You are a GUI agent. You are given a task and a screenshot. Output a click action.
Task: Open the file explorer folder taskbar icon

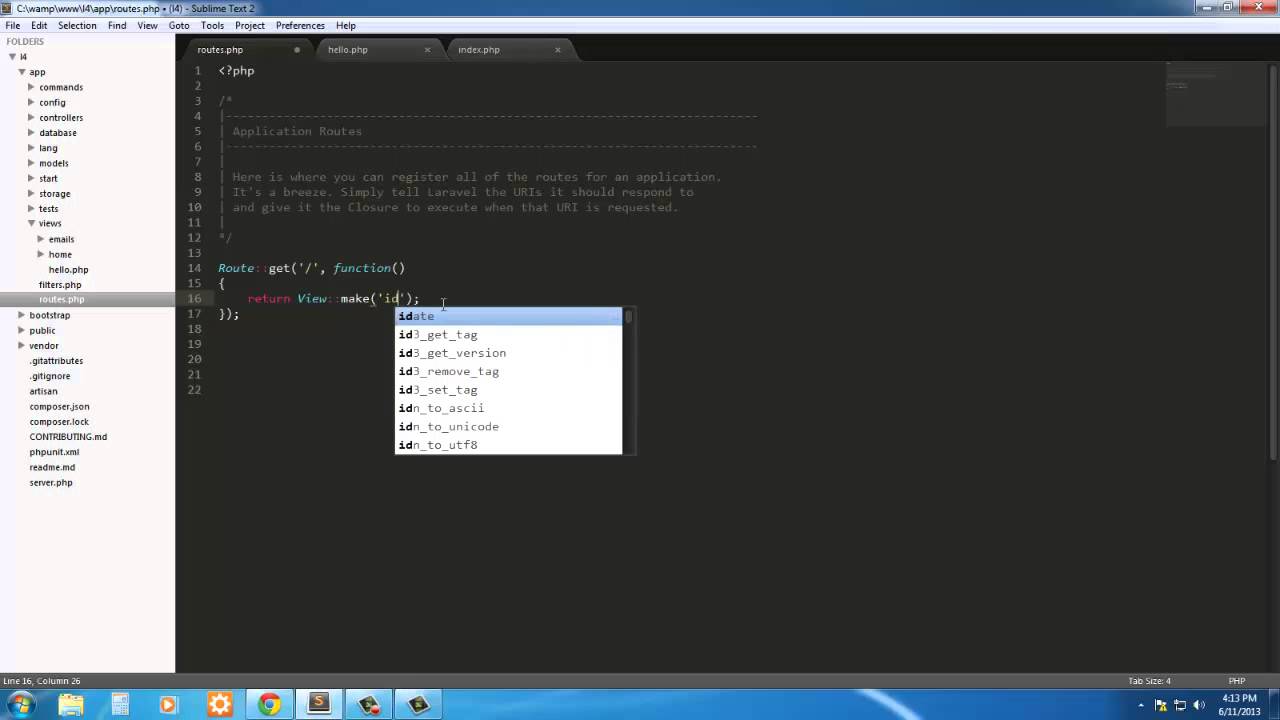point(71,705)
